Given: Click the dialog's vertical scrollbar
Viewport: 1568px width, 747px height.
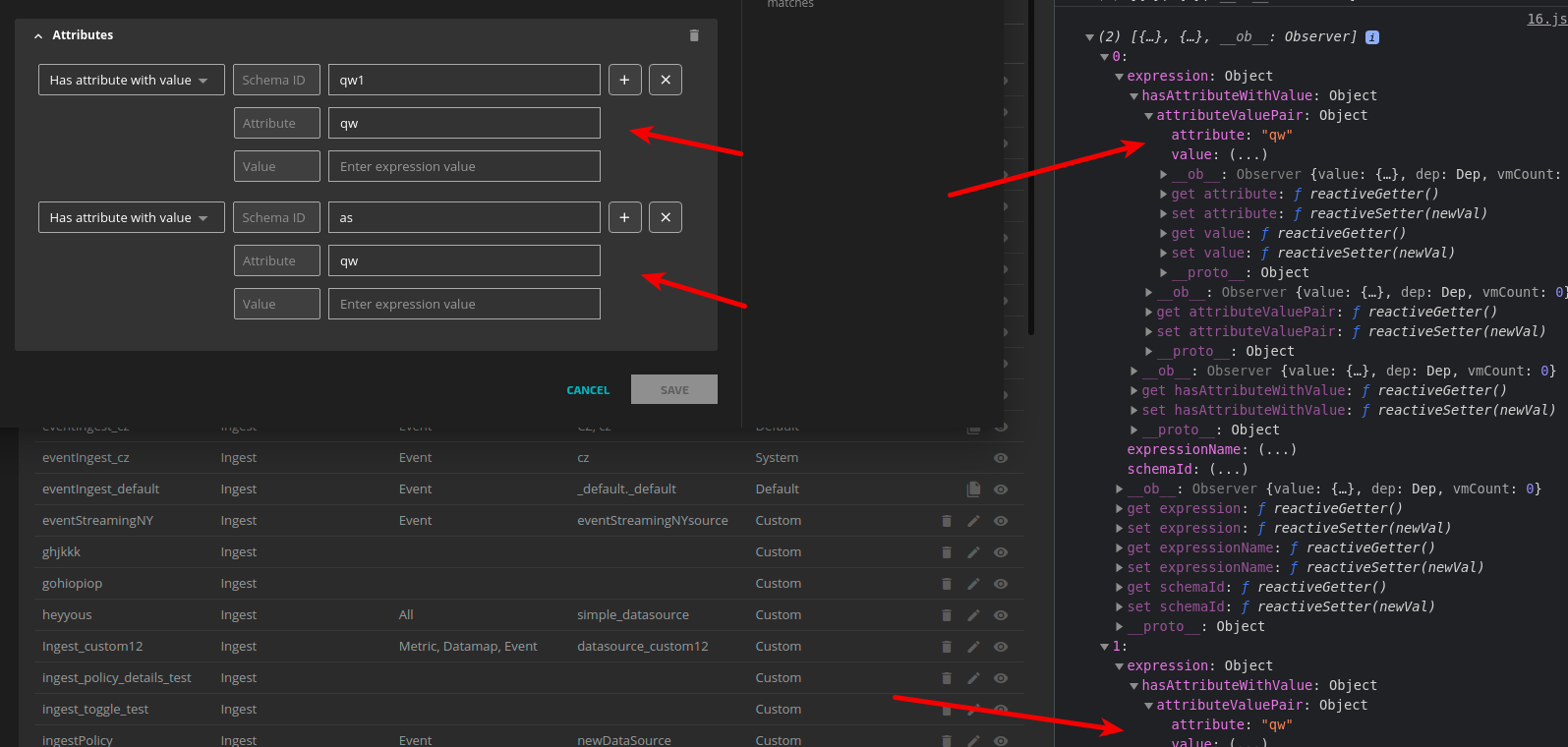Looking at the screenshot, I should [x=1030, y=167].
